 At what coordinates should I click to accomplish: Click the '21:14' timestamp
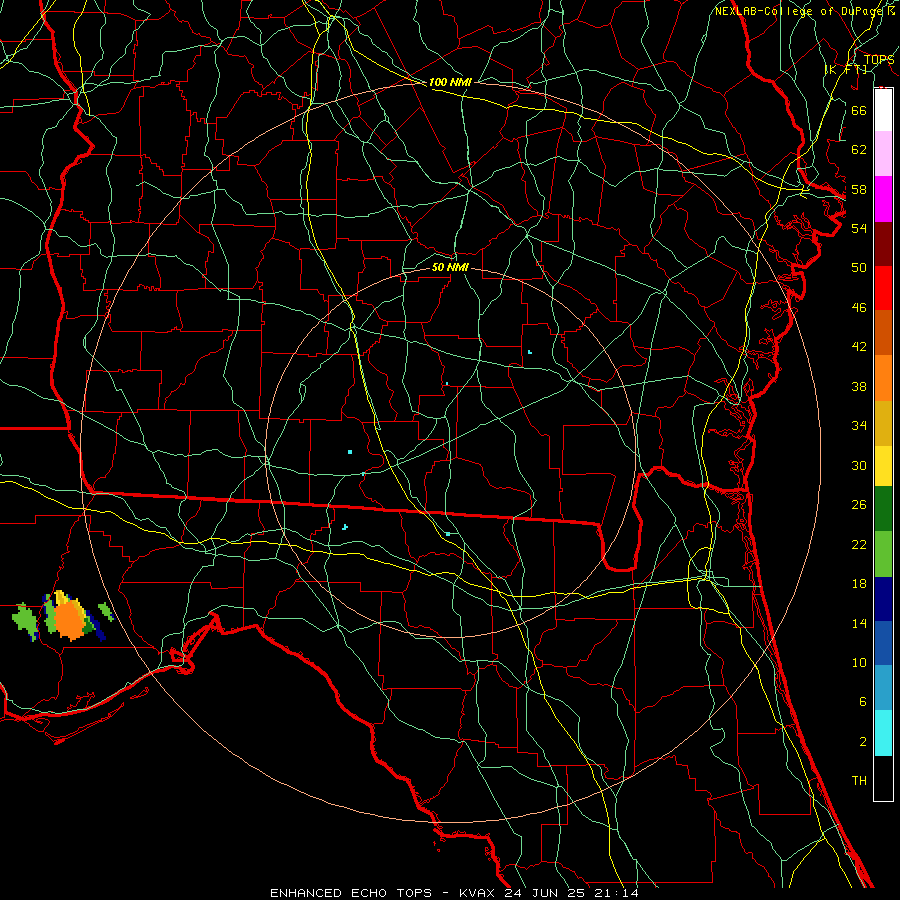[x=618, y=893]
